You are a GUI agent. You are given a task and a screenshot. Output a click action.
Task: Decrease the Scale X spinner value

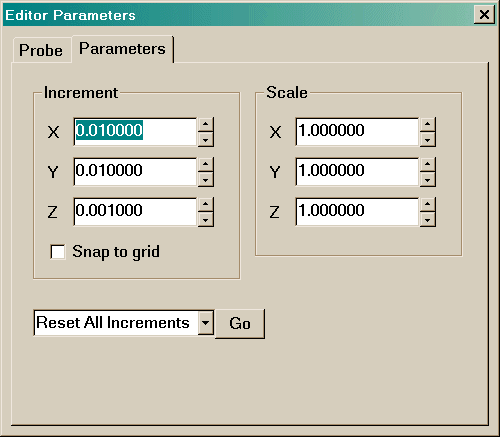click(x=427, y=140)
